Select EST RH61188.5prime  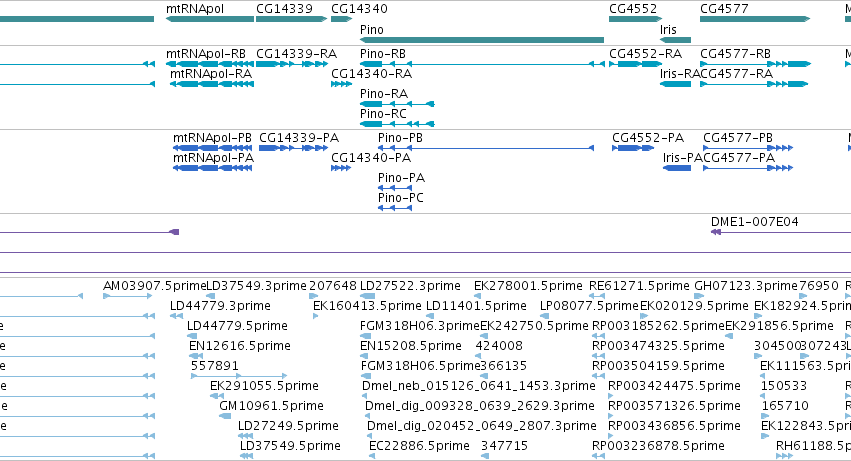point(814,446)
